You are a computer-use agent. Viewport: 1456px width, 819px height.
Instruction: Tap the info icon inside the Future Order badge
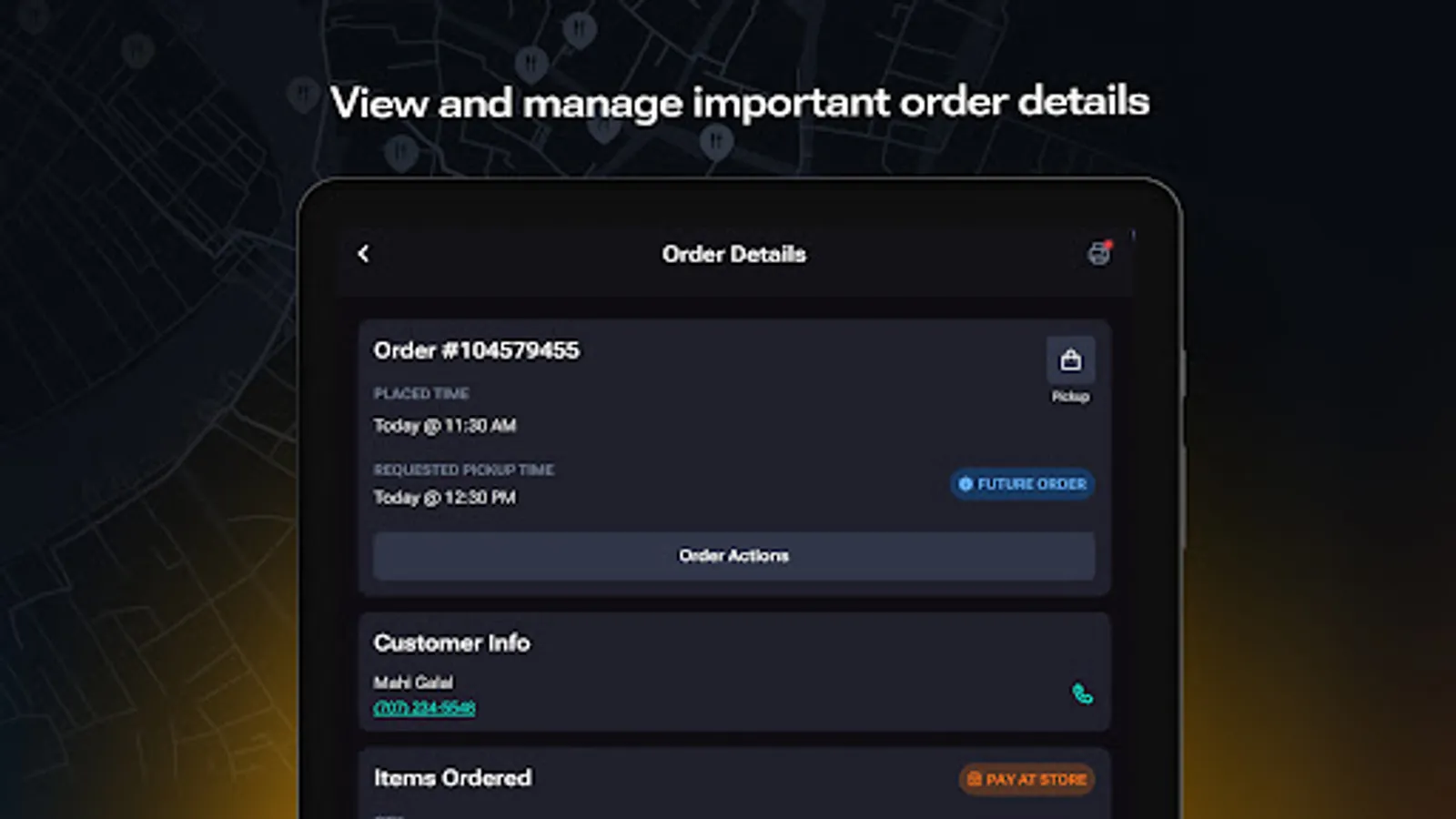pos(965,484)
